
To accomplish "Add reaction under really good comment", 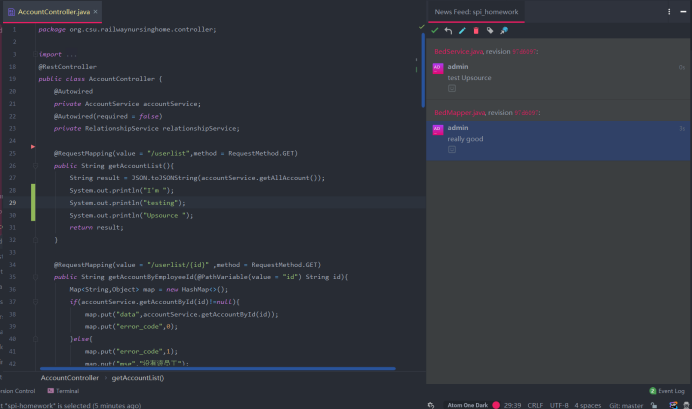I will [x=452, y=150].
